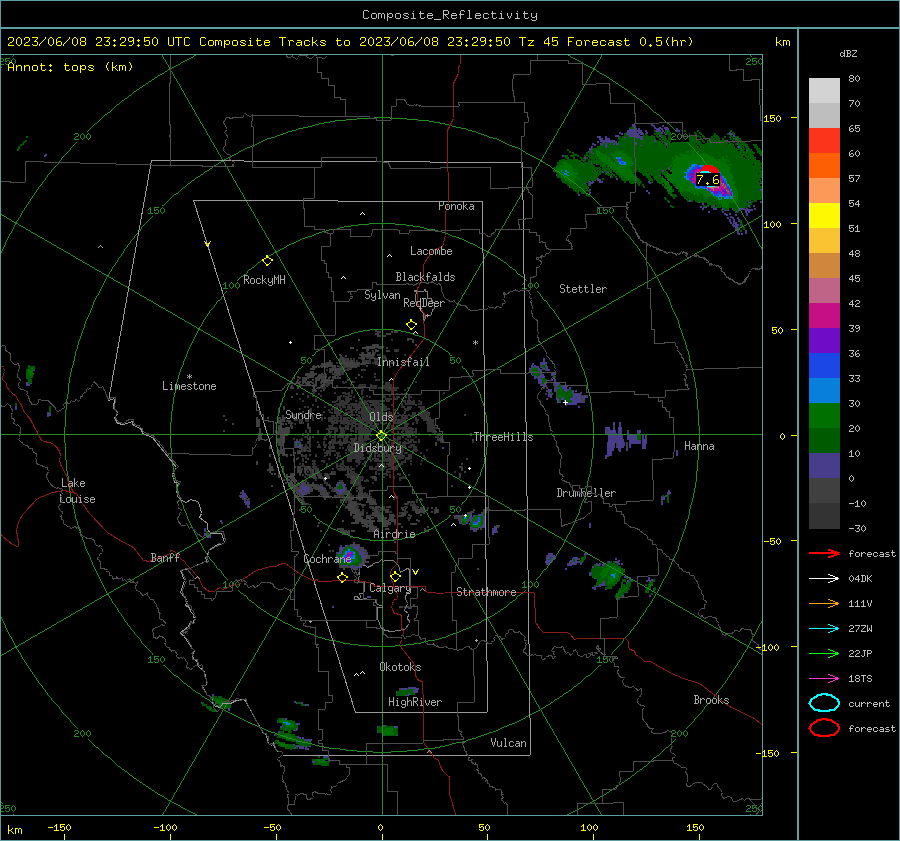Click the Stettler town label
Screen dimensions: 900x841
(x=583, y=289)
